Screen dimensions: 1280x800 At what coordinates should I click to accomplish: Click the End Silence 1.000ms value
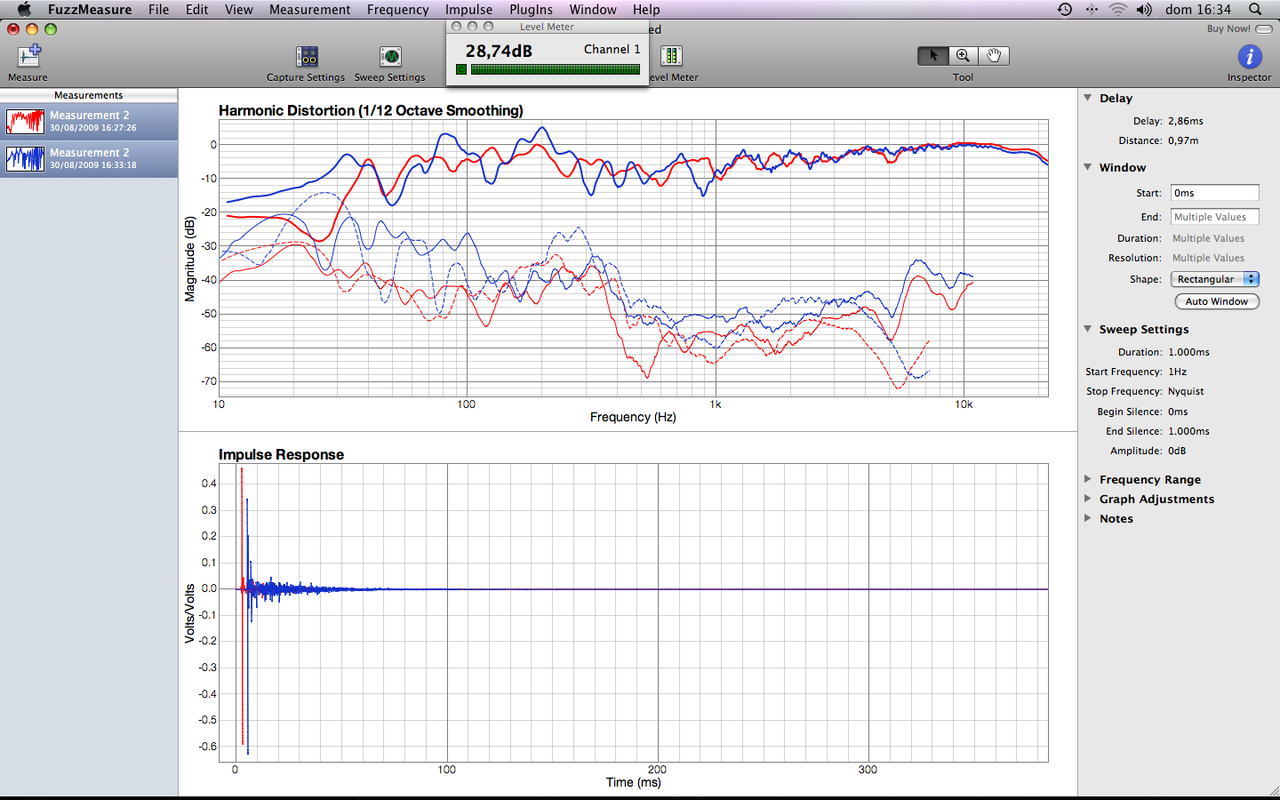point(1189,431)
